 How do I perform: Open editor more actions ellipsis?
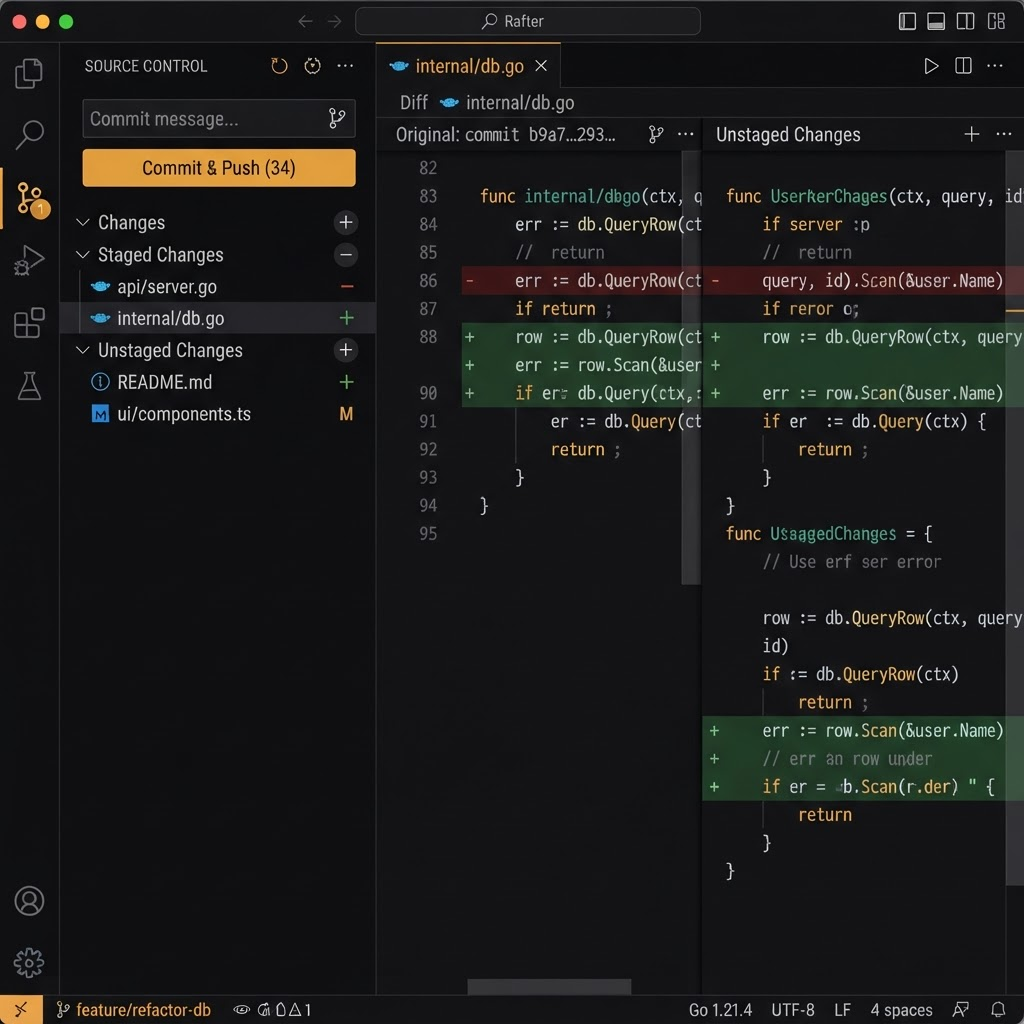click(x=995, y=66)
